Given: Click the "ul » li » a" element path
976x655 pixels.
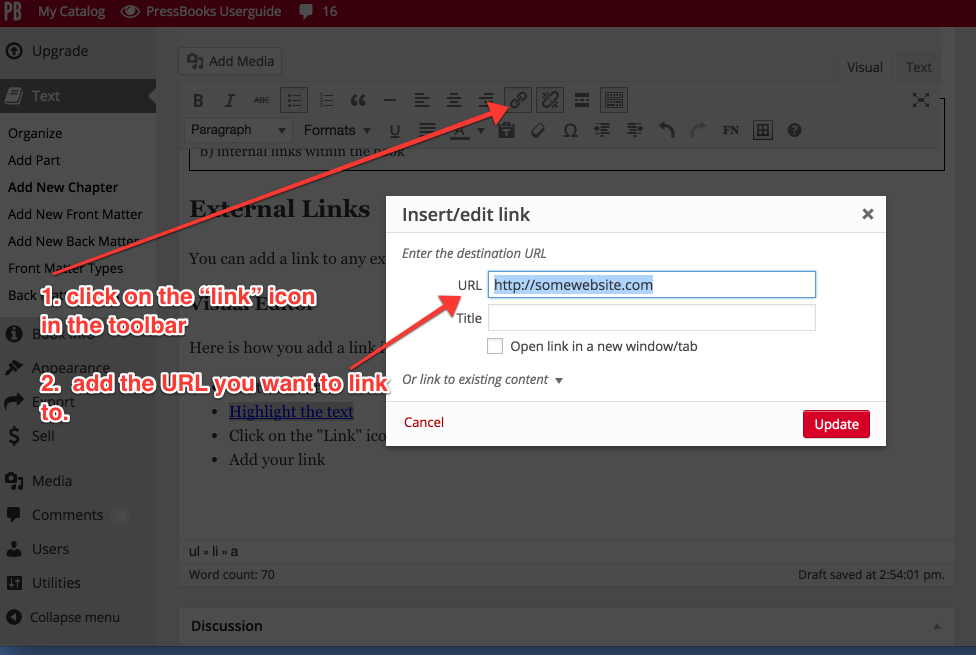Looking at the screenshot, I should (x=214, y=551).
